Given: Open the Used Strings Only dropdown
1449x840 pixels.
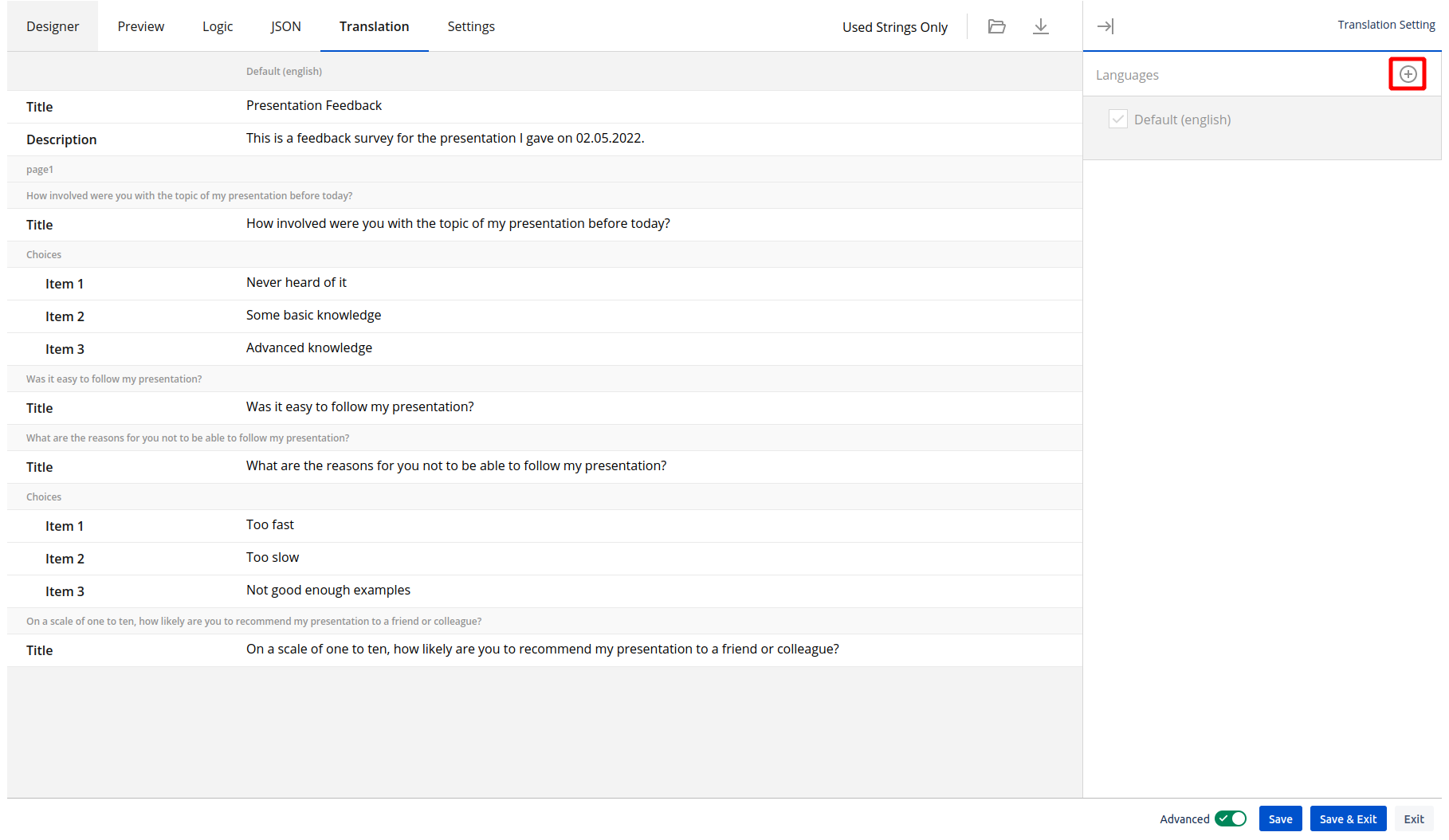Looking at the screenshot, I should (894, 27).
